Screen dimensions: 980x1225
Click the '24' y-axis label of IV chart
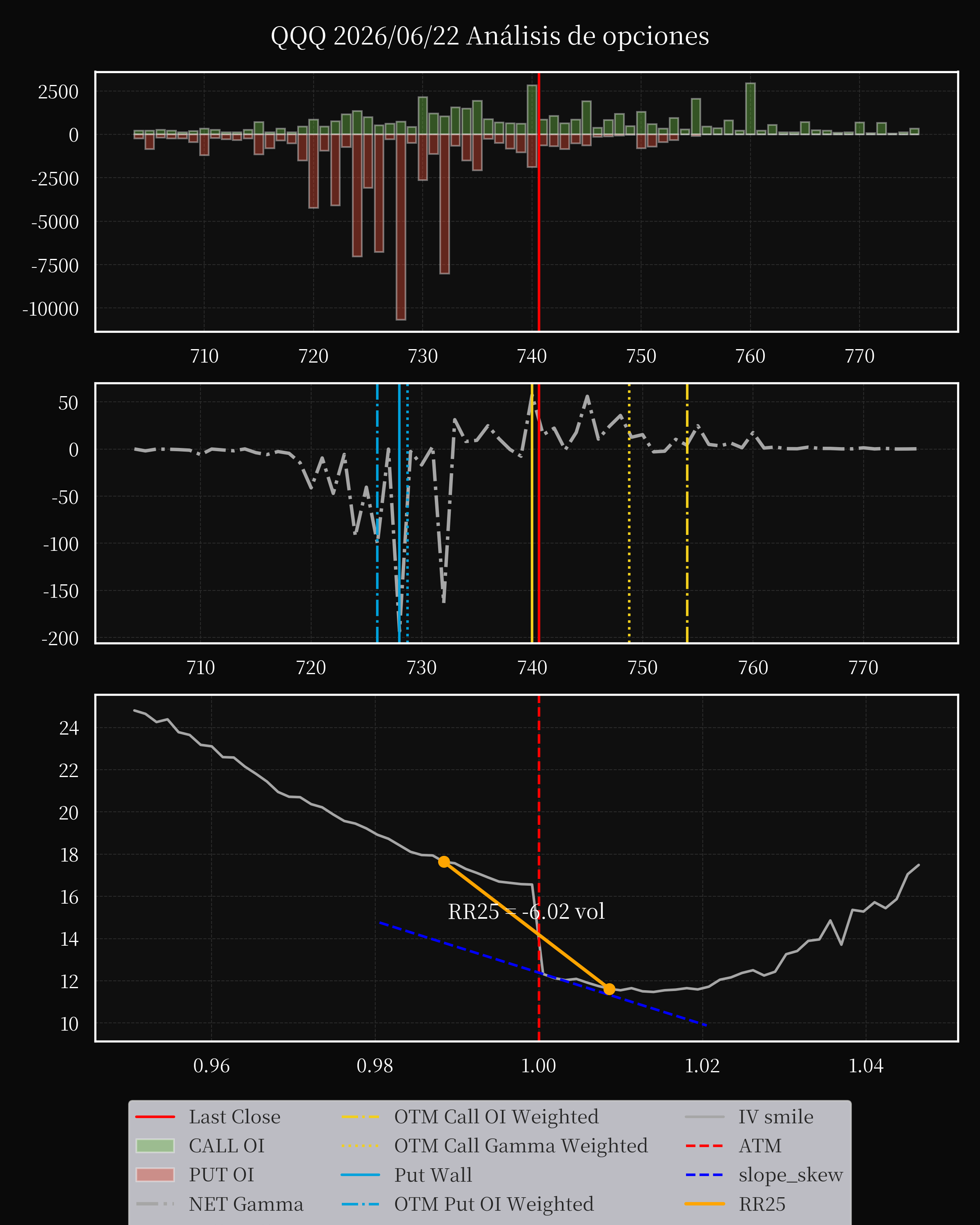69,728
